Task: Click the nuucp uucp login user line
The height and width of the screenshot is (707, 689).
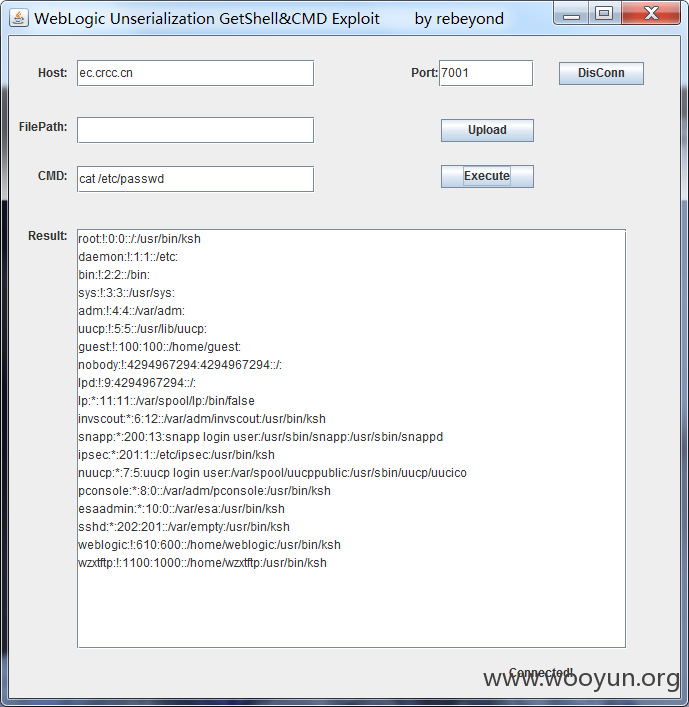Action: coord(272,473)
